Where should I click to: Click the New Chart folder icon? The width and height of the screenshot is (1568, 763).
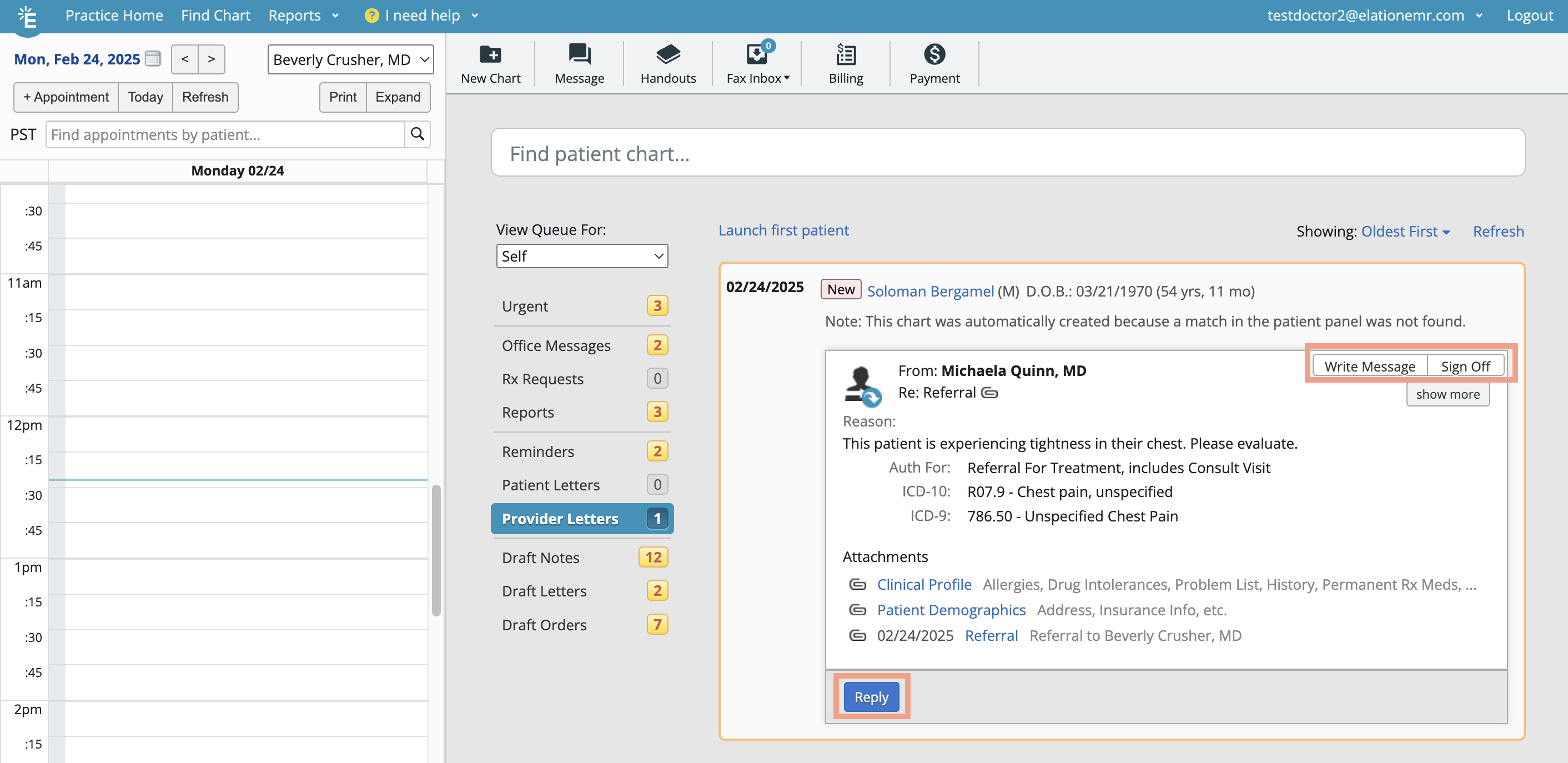pos(490,54)
